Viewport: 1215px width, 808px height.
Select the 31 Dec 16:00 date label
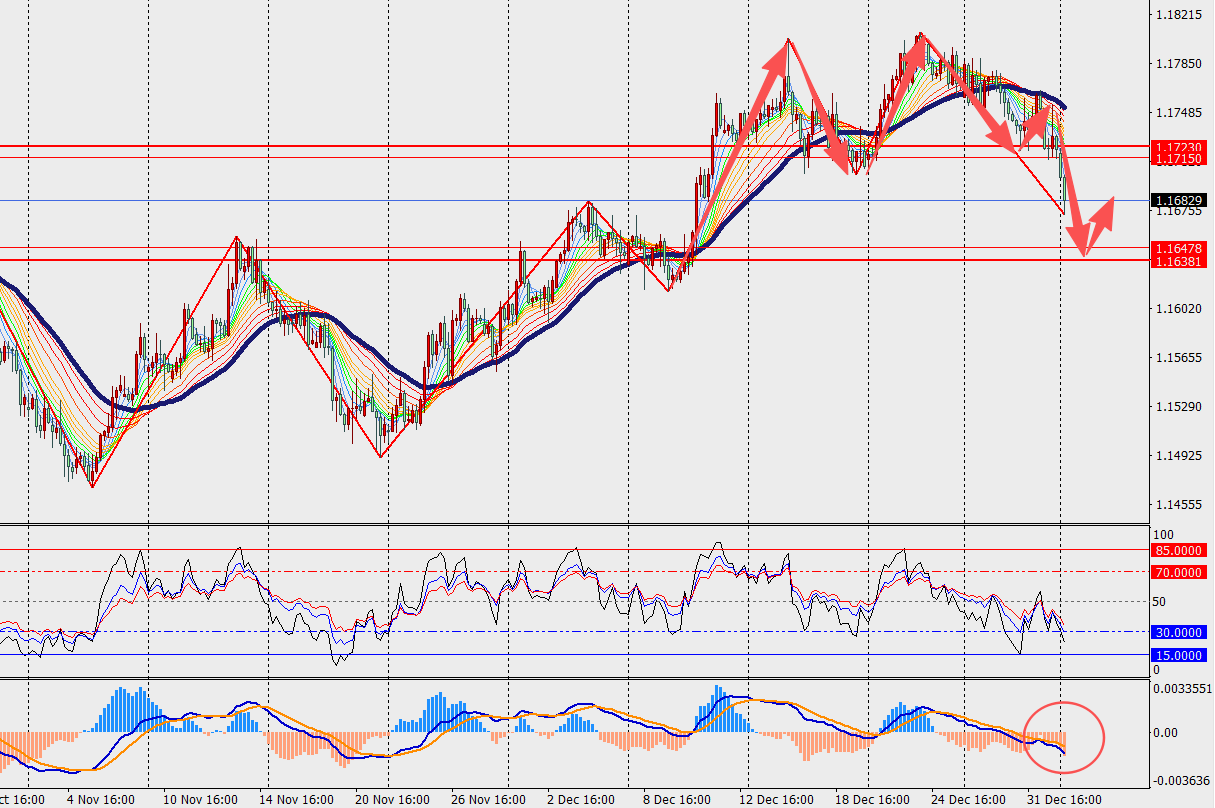point(1062,800)
